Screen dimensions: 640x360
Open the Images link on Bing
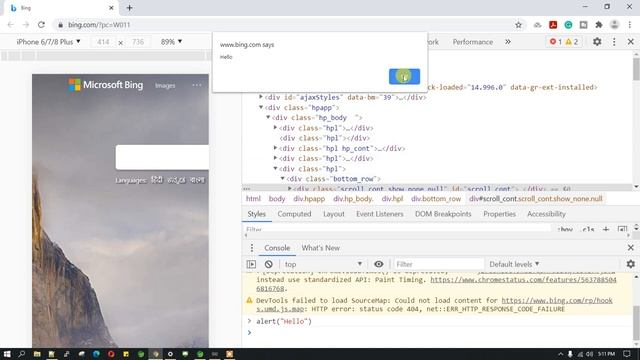(165, 85)
